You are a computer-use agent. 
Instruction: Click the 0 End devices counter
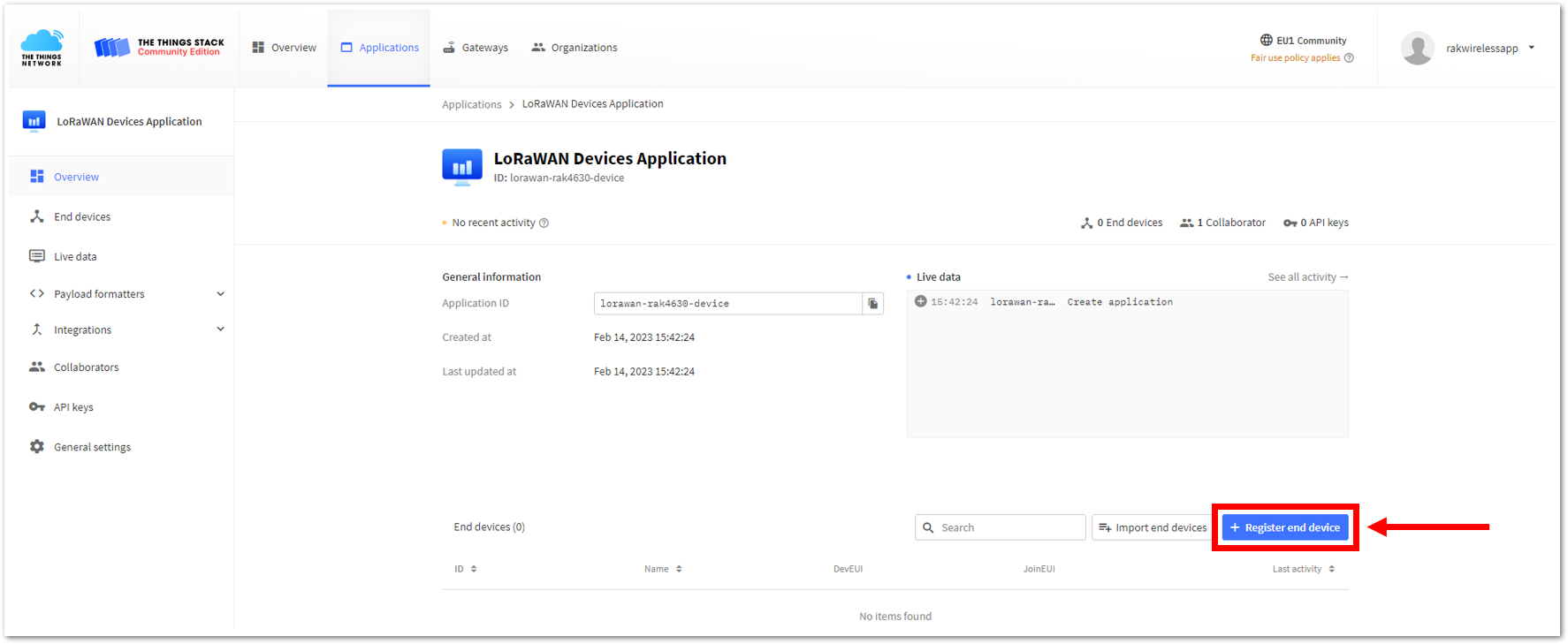1122,223
